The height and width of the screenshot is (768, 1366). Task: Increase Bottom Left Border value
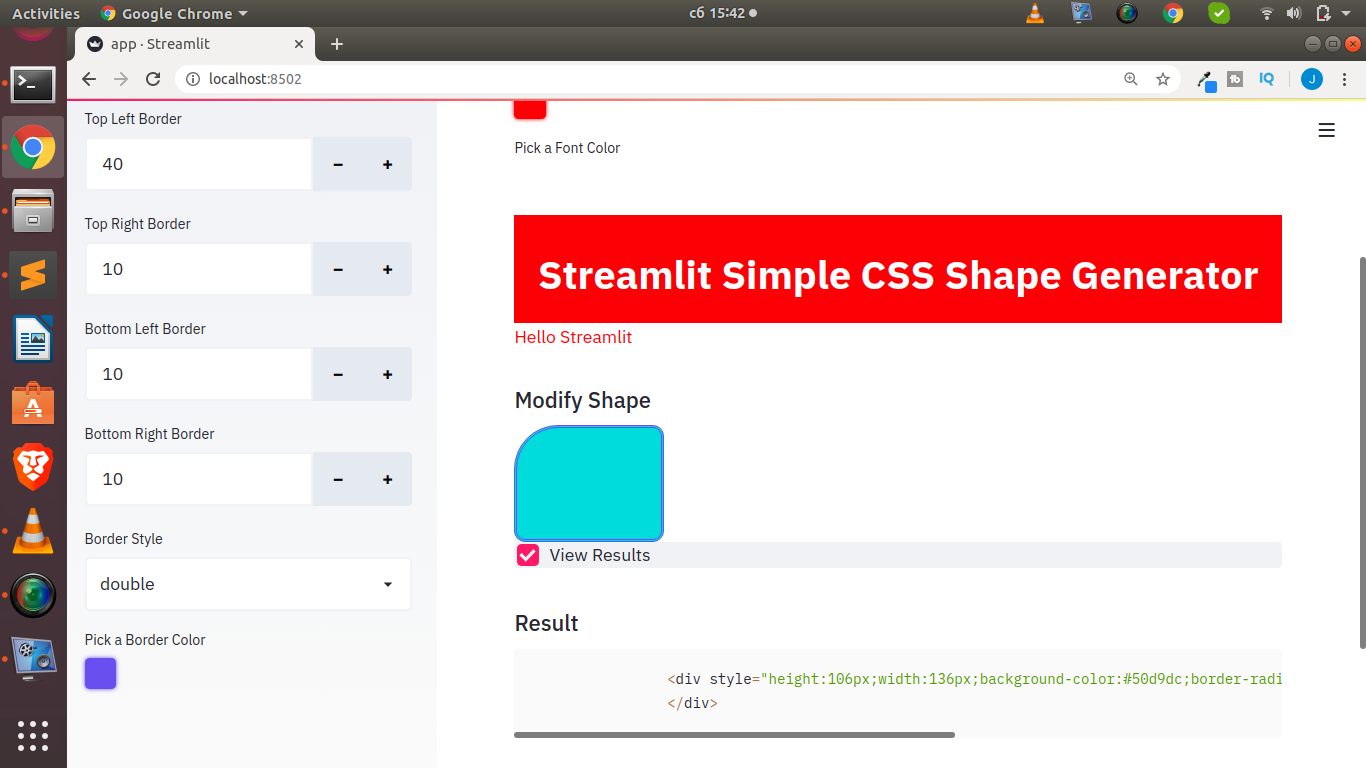pos(387,374)
